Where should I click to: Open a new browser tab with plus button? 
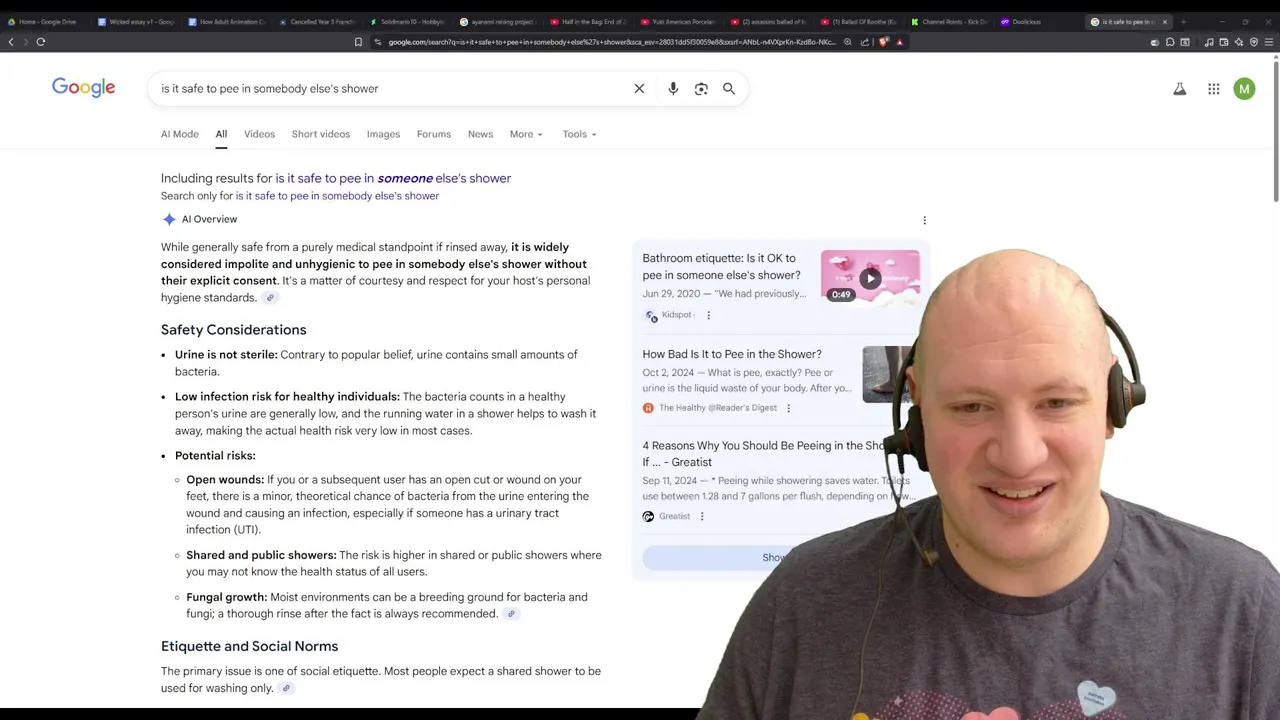pos(1183,22)
